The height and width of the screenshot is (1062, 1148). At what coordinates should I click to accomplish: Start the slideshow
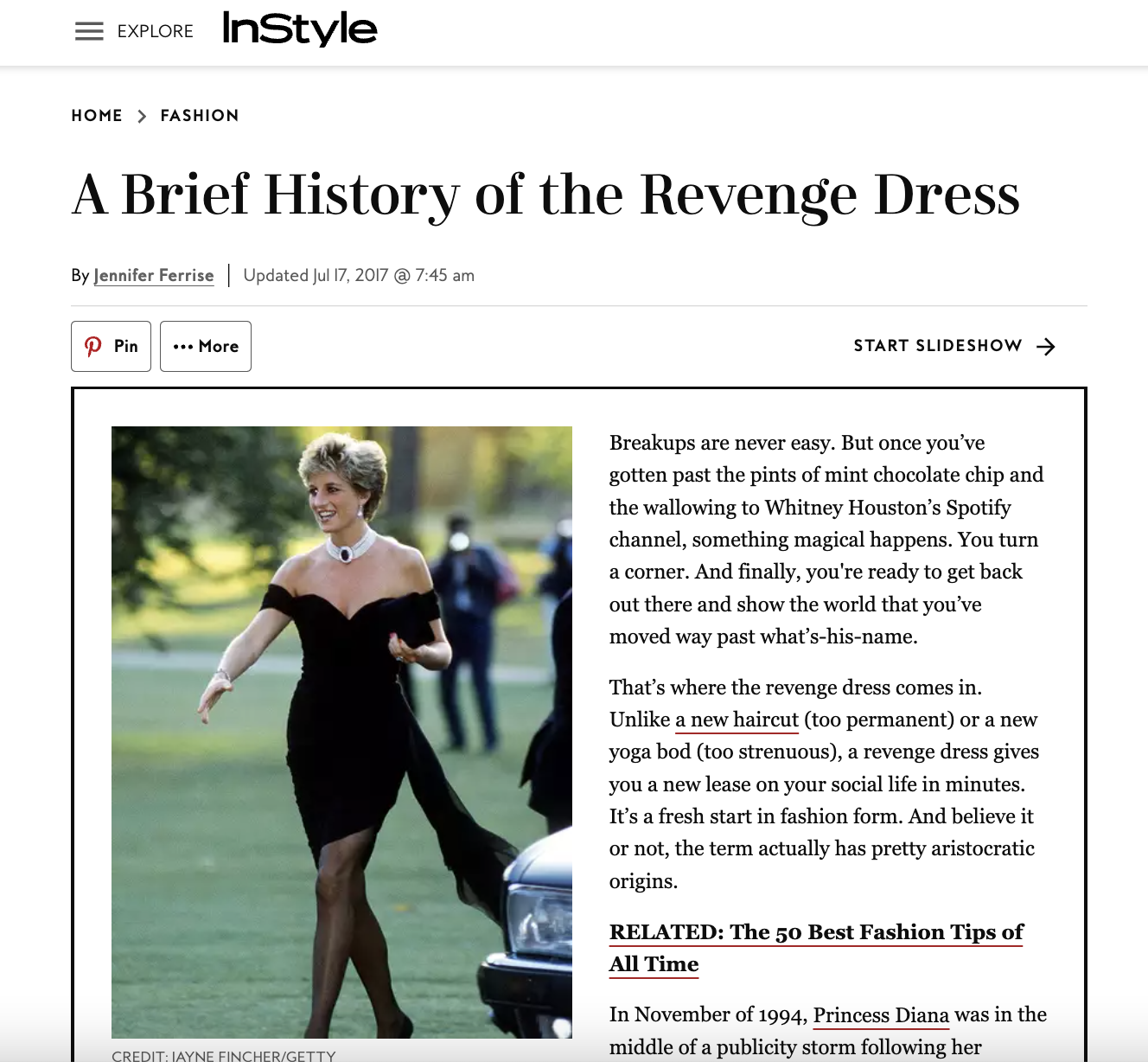click(938, 345)
